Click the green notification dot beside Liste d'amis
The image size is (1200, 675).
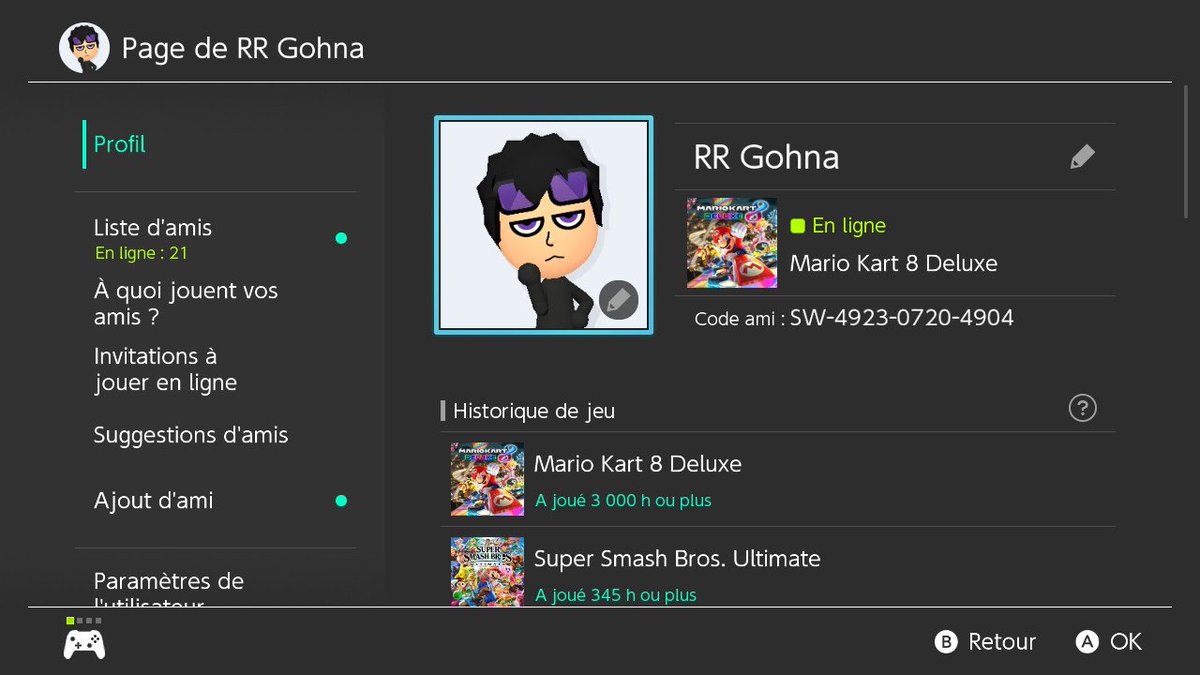pyautogui.click(x=341, y=238)
